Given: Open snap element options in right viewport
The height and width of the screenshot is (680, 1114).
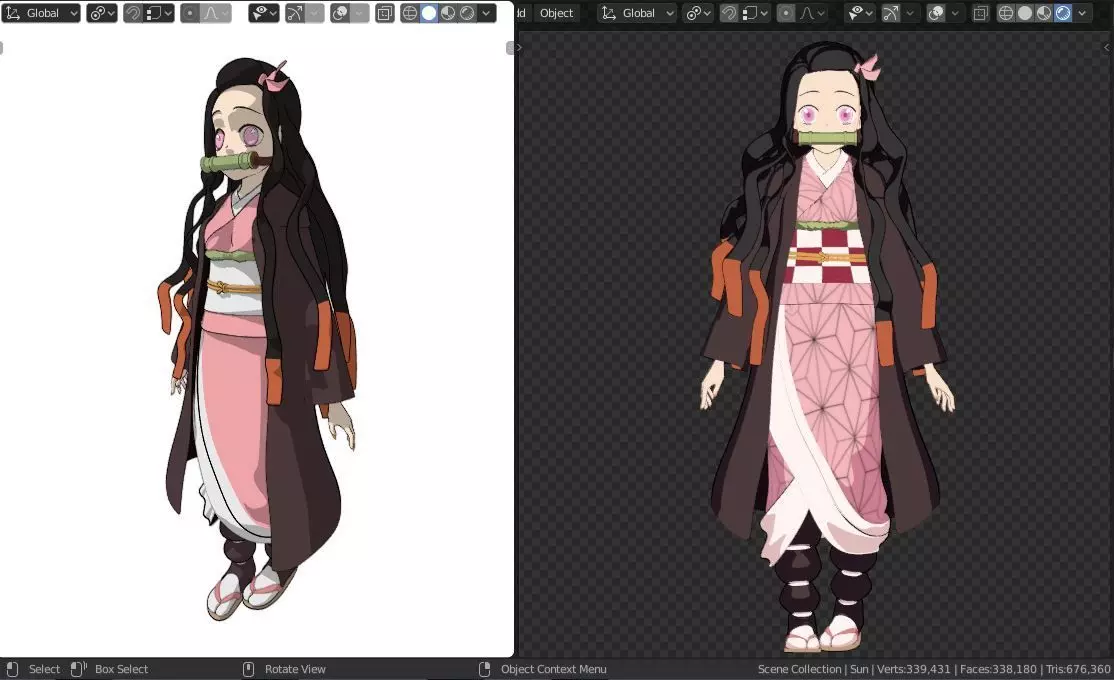Looking at the screenshot, I should [755, 13].
